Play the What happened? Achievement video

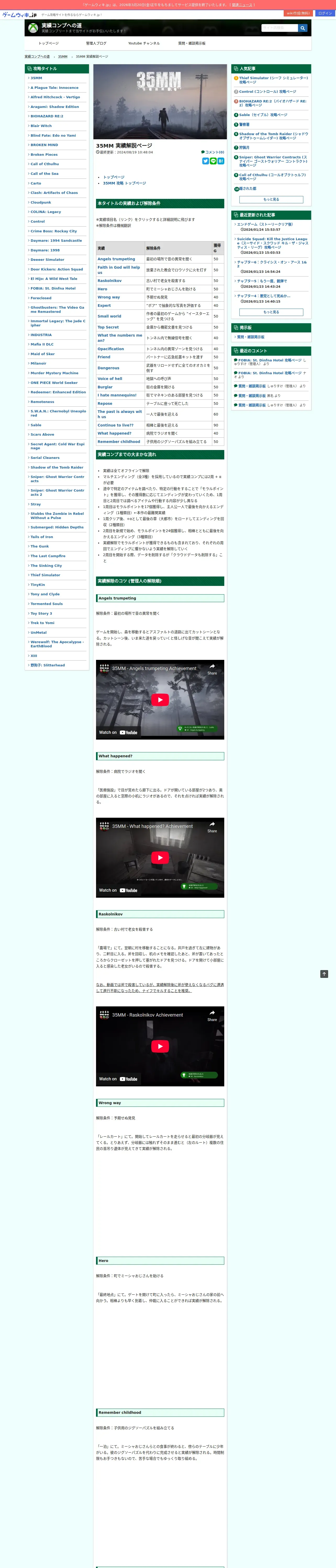pyautogui.click(x=160, y=857)
